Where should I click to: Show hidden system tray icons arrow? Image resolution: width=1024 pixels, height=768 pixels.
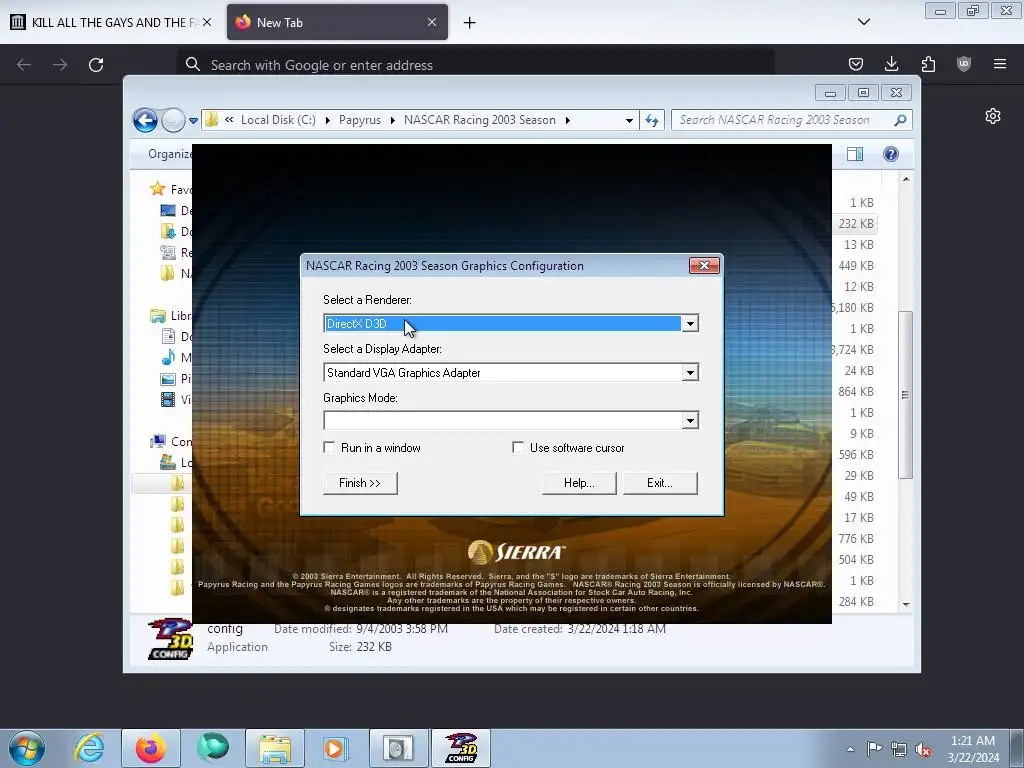pyautogui.click(x=850, y=749)
